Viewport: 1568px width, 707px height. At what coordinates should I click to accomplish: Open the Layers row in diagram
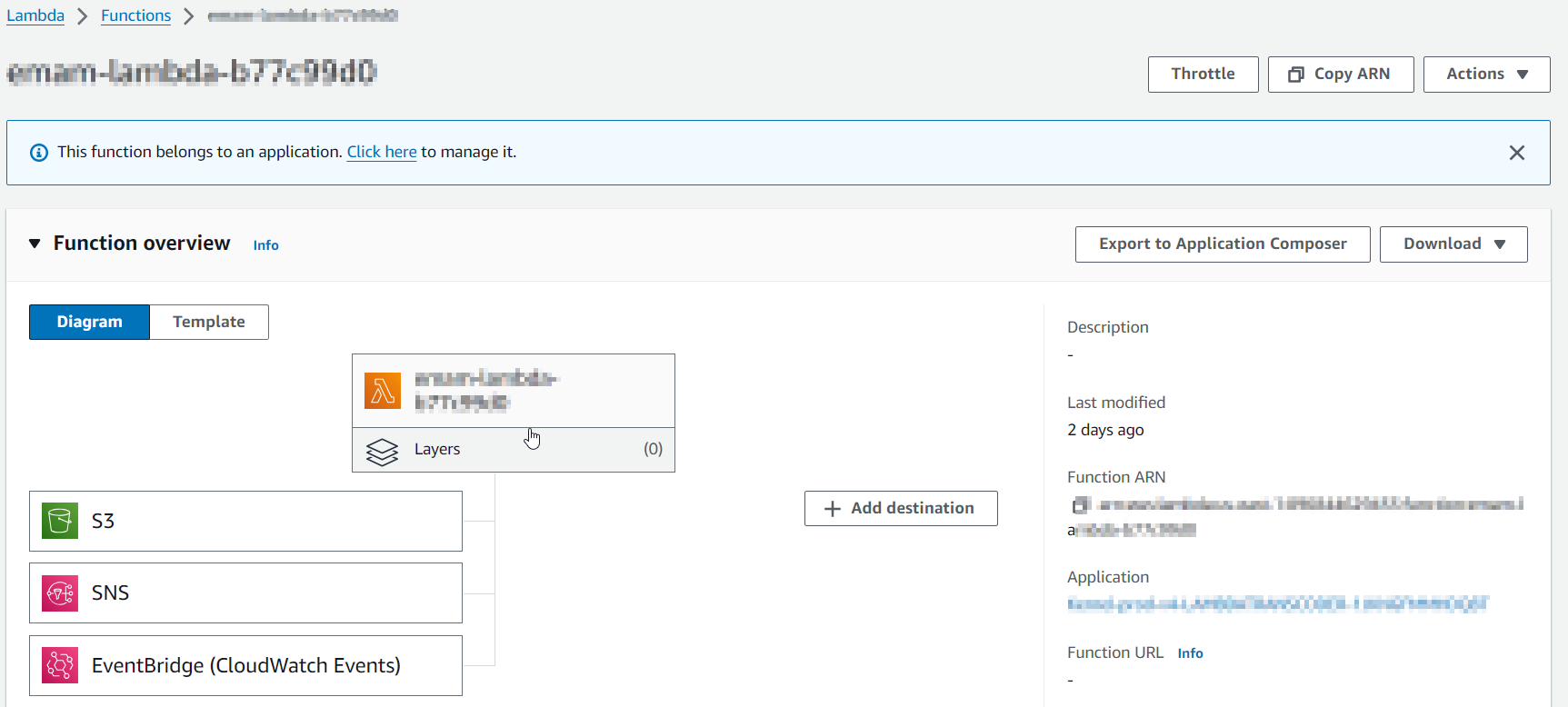(514, 450)
